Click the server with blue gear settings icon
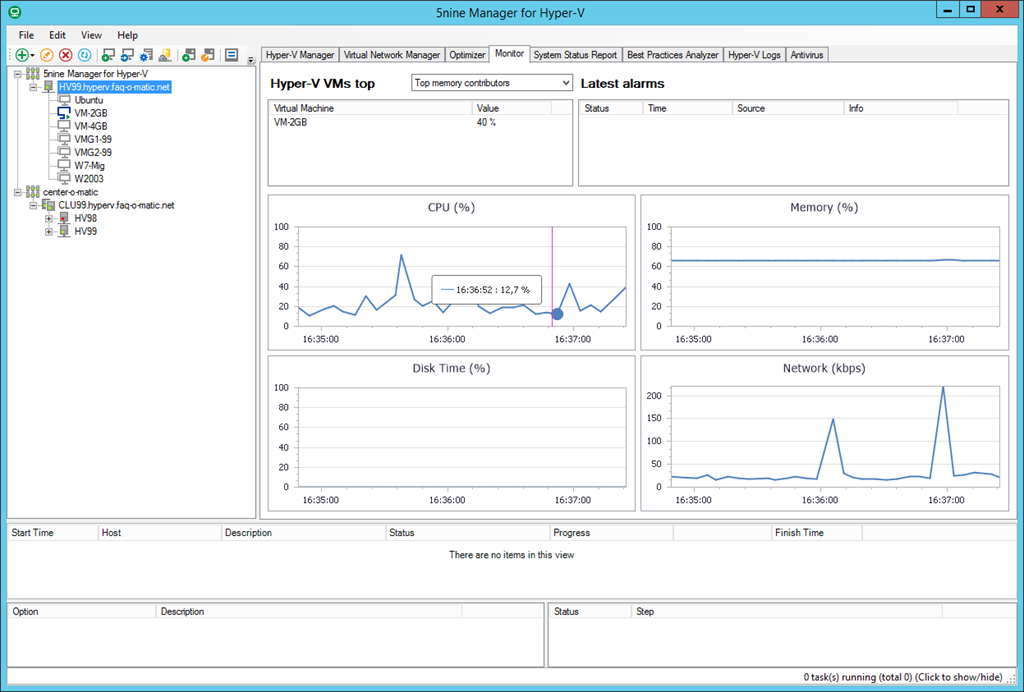This screenshot has height=692, width=1024. coord(146,55)
